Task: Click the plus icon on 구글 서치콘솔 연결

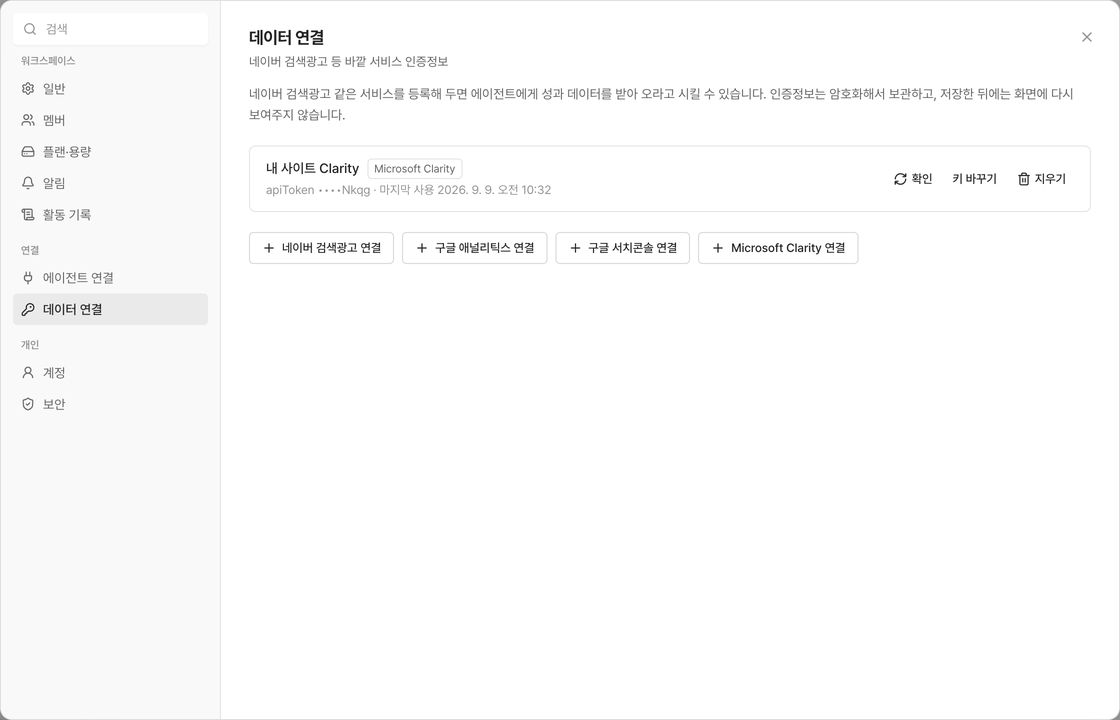Action: click(575, 248)
